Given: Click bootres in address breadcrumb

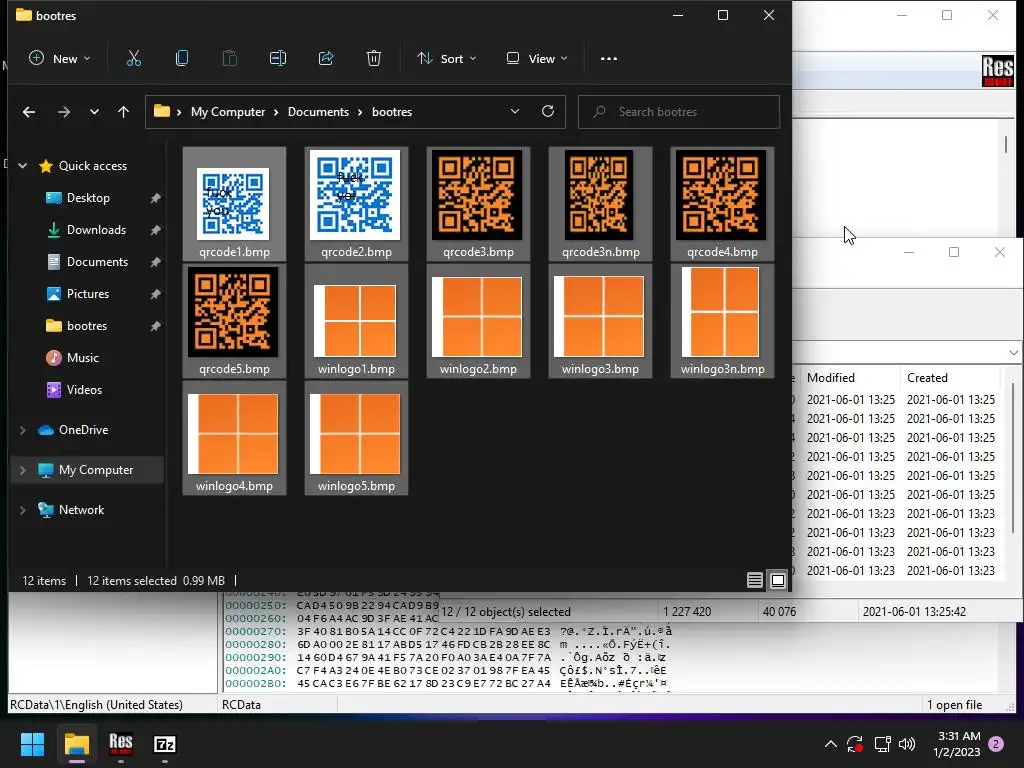Looking at the screenshot, I should pyautogui.click(x=392, y=112).
